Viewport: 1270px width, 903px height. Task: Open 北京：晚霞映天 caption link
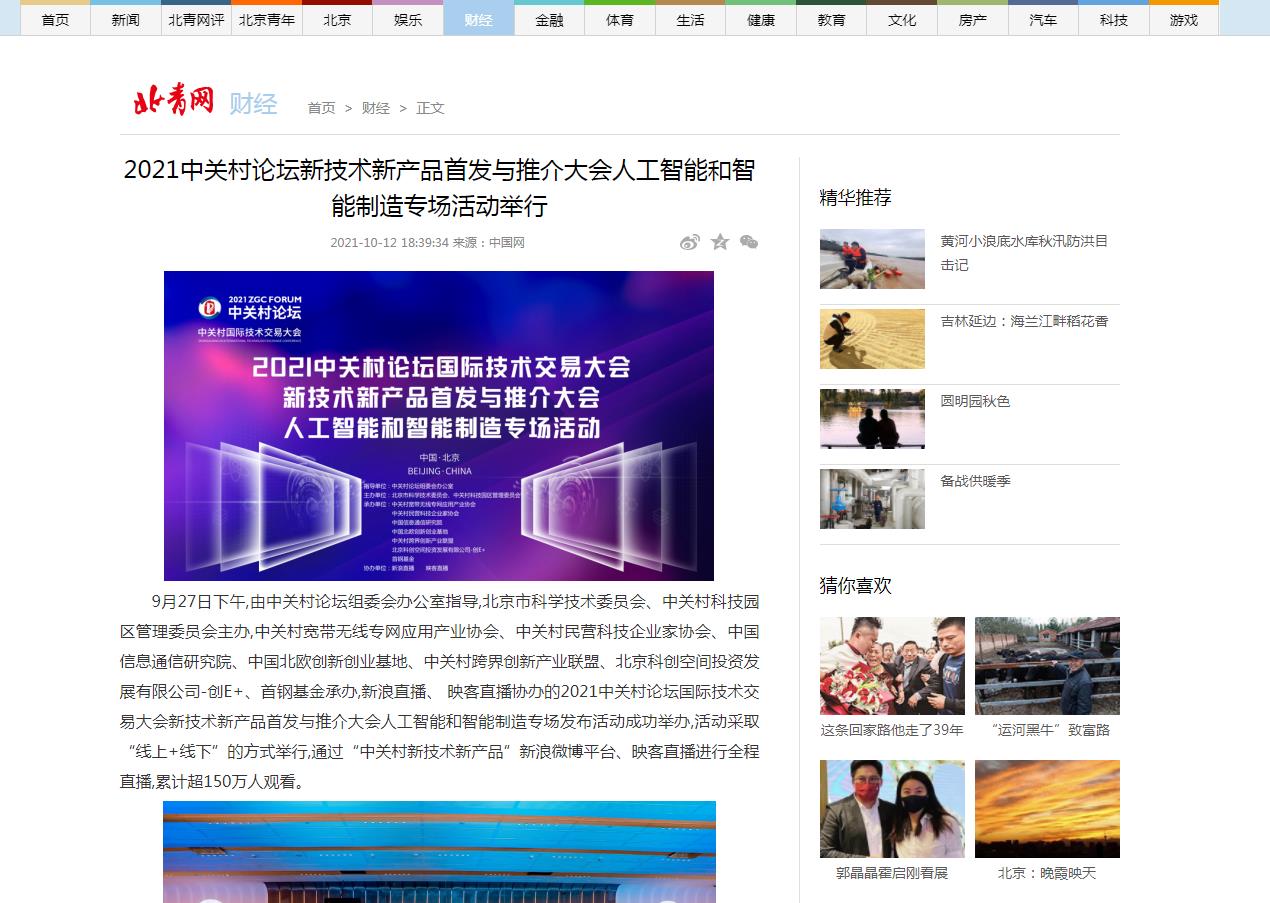click(1047, 873)
